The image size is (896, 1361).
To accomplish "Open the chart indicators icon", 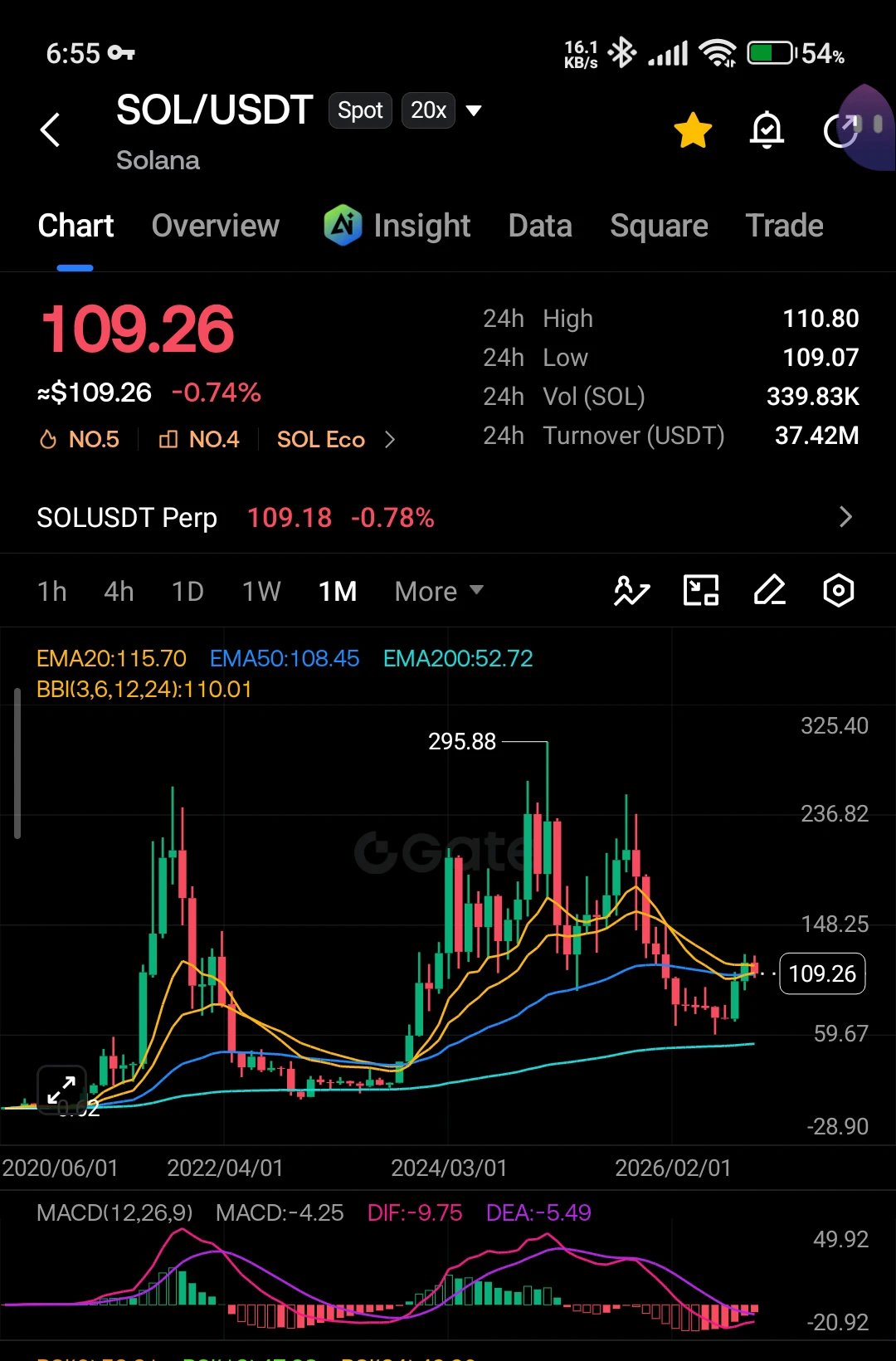I will tap(631, 591).
